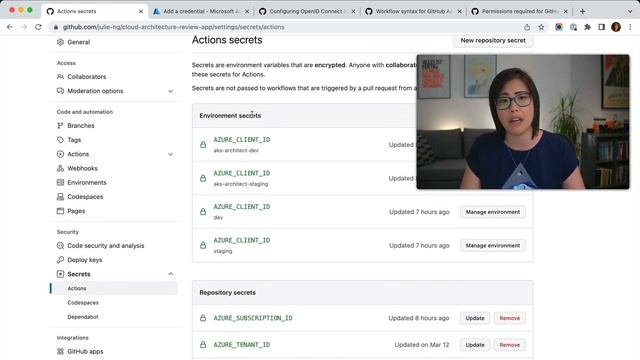The image size is (640, 360).
Task: Manage environment for staging AZURE_CLIENT_ID
Action: pyautogui.click(x=493, y=245)
